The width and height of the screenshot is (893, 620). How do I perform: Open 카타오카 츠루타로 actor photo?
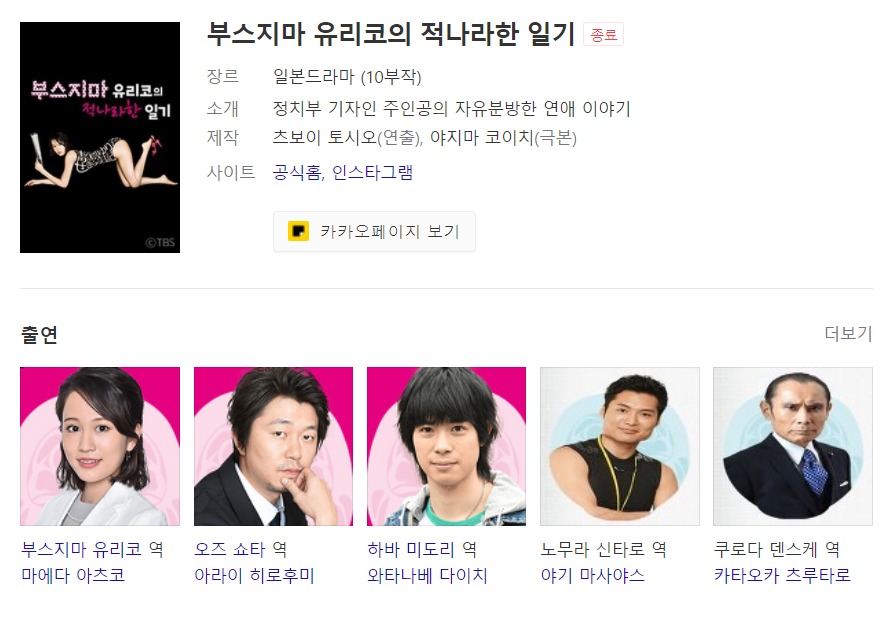793,446
